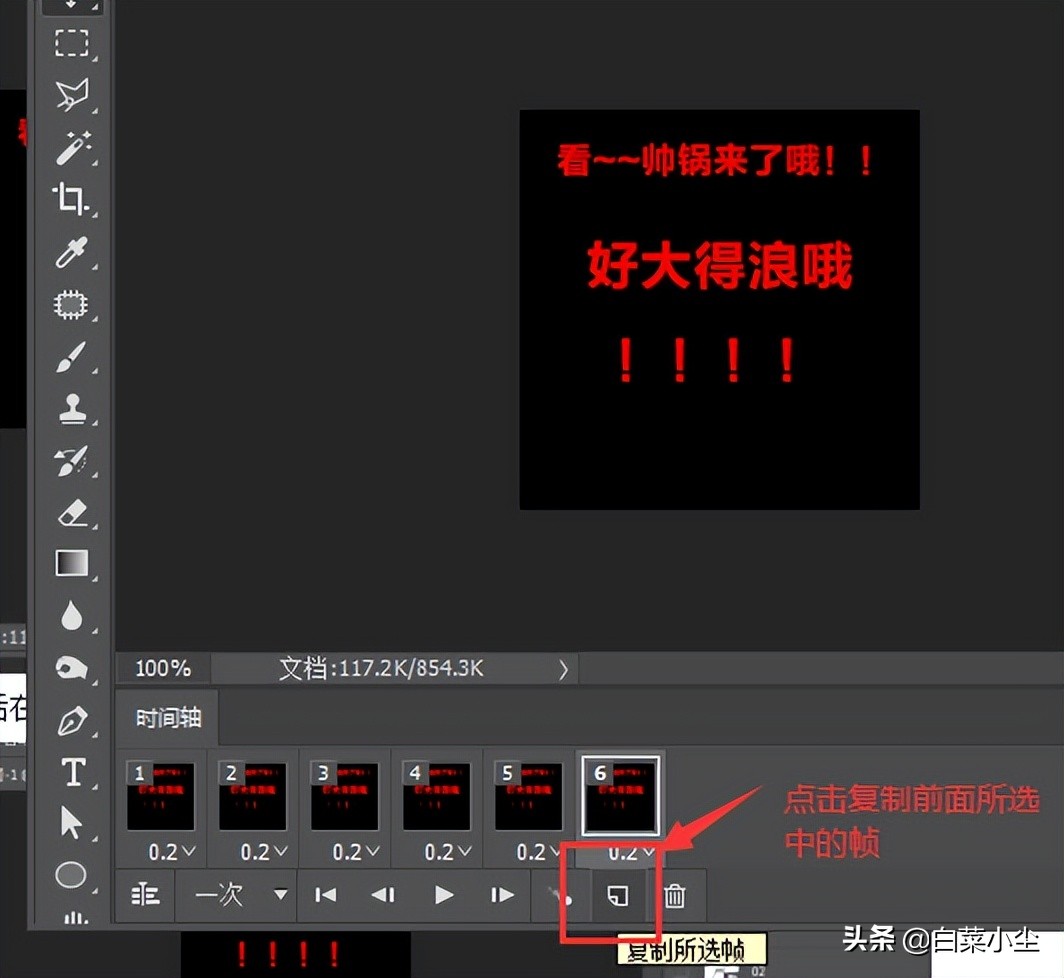Screen dimensions: 1064x978
Task: Delete the selected frame with the trash button
Action: tap(676, 895)
